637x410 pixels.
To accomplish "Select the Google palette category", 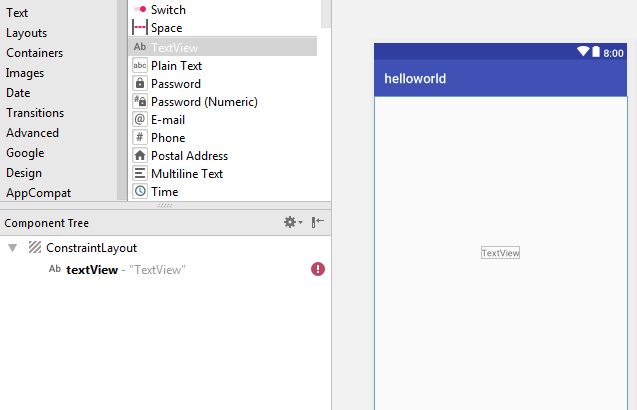I will 25,153.
